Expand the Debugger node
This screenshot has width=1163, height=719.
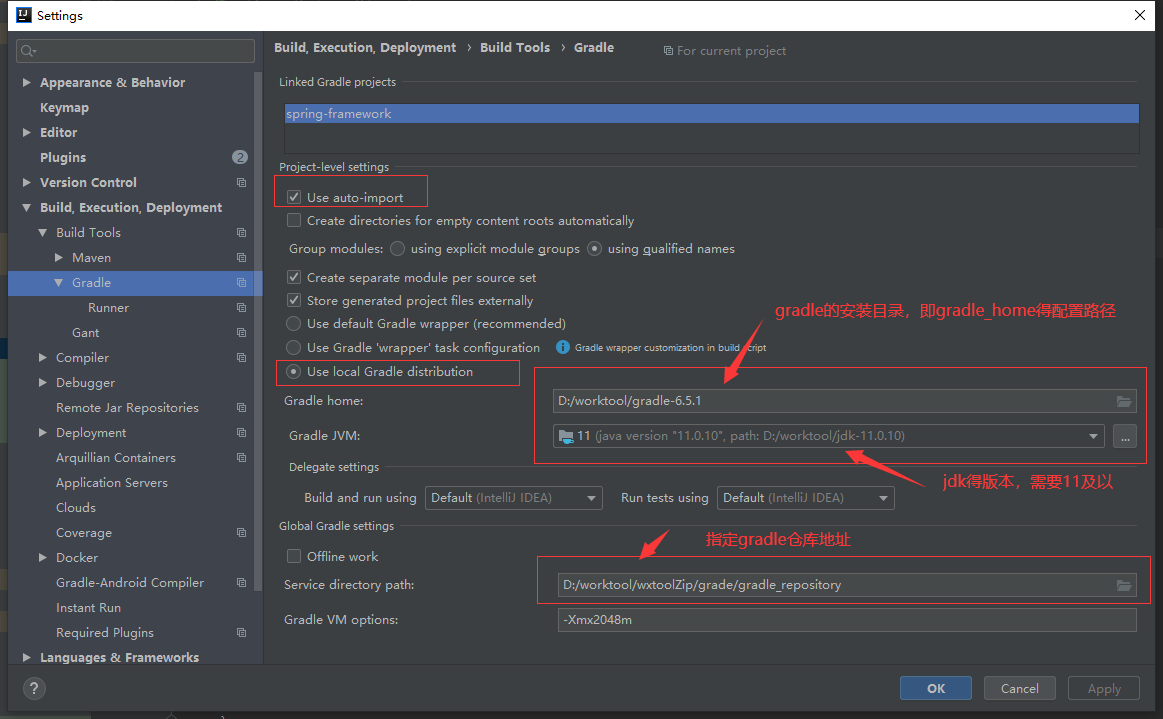[43, 382]
